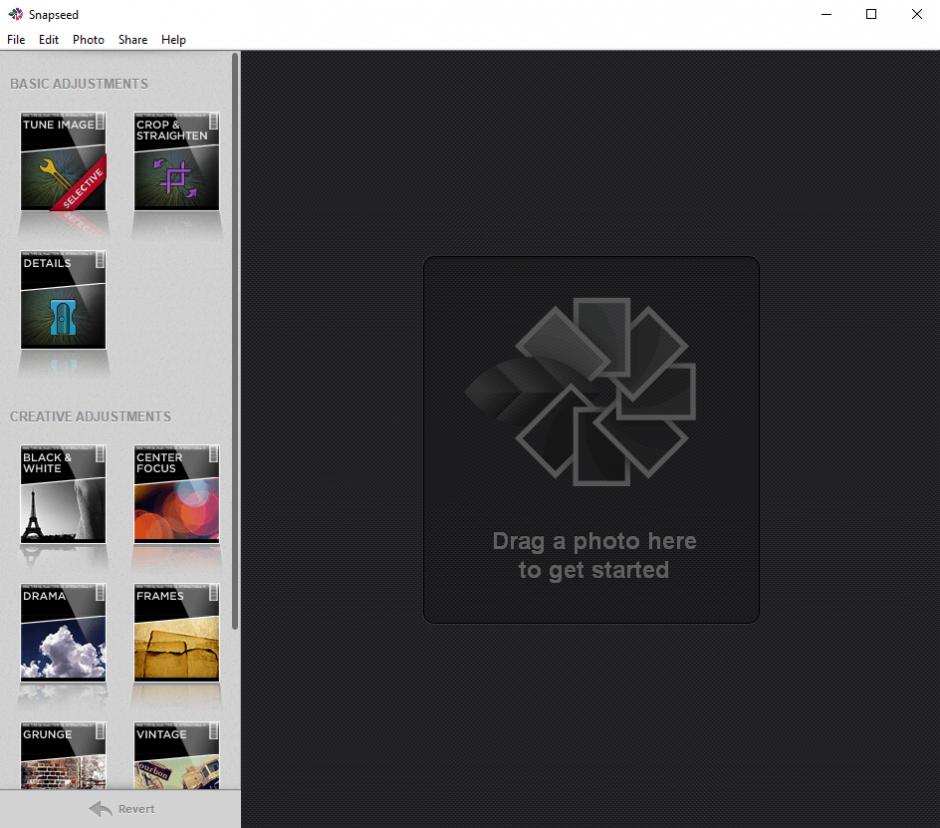The height and width of the screenshot is (828, 940).
Task: Minimize the Snapseed window
Action: point(826,14)
